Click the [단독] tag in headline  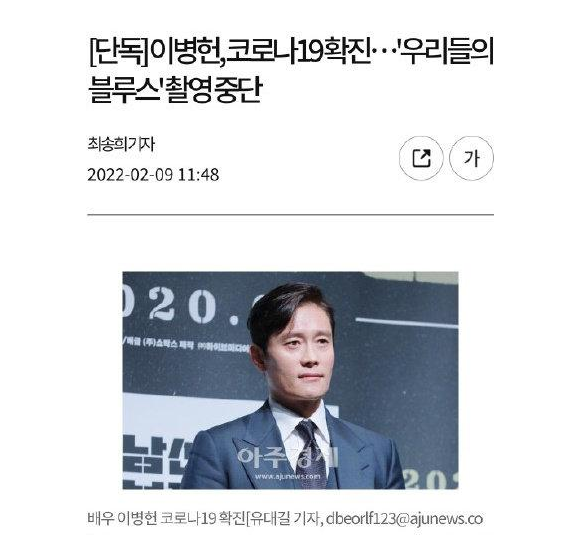pos(119,52)
